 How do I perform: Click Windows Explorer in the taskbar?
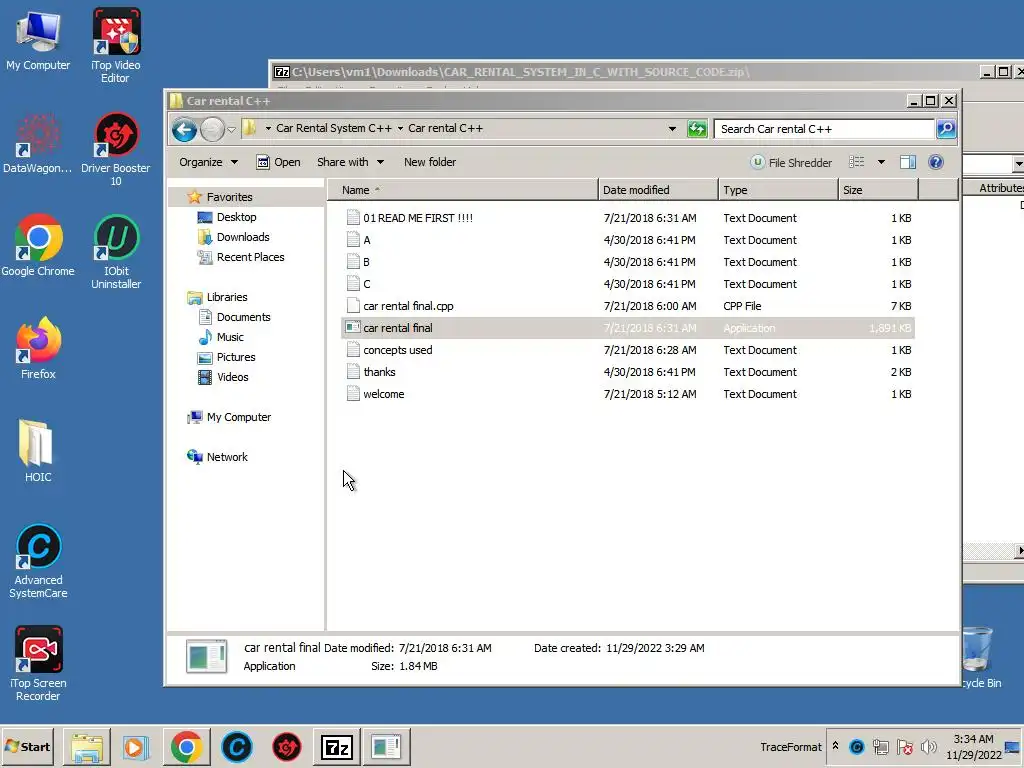87,747
